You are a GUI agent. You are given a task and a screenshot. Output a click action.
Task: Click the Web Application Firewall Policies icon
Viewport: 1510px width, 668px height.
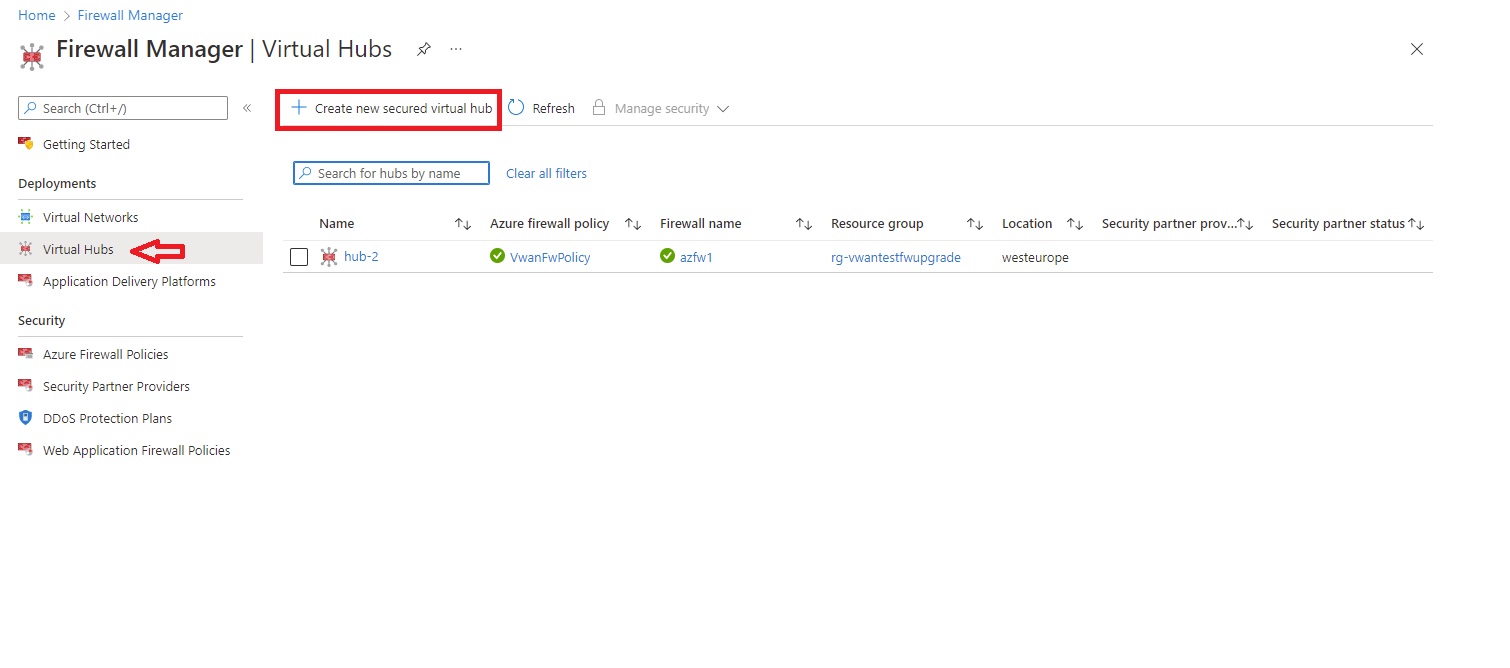26,450
